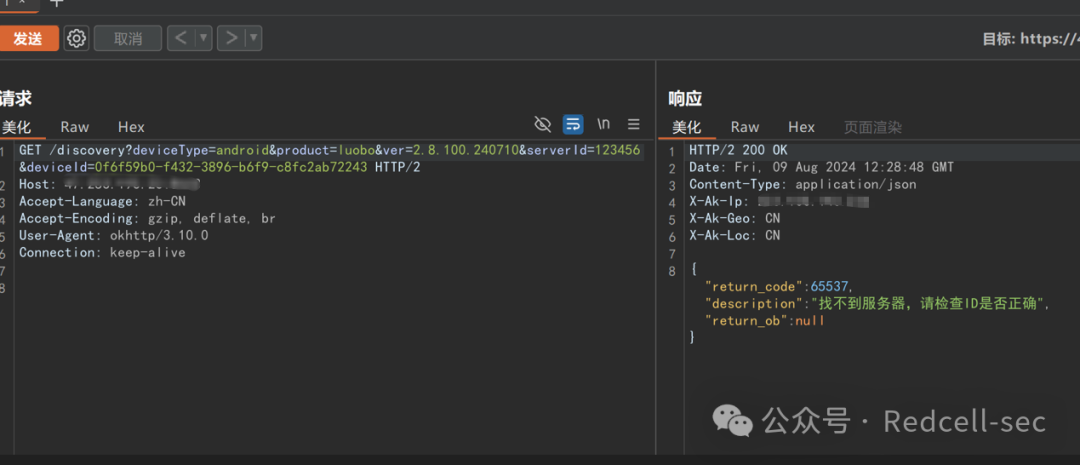
Task: Toggle the \n non-printable characters button
Action: tap(604, 124)
